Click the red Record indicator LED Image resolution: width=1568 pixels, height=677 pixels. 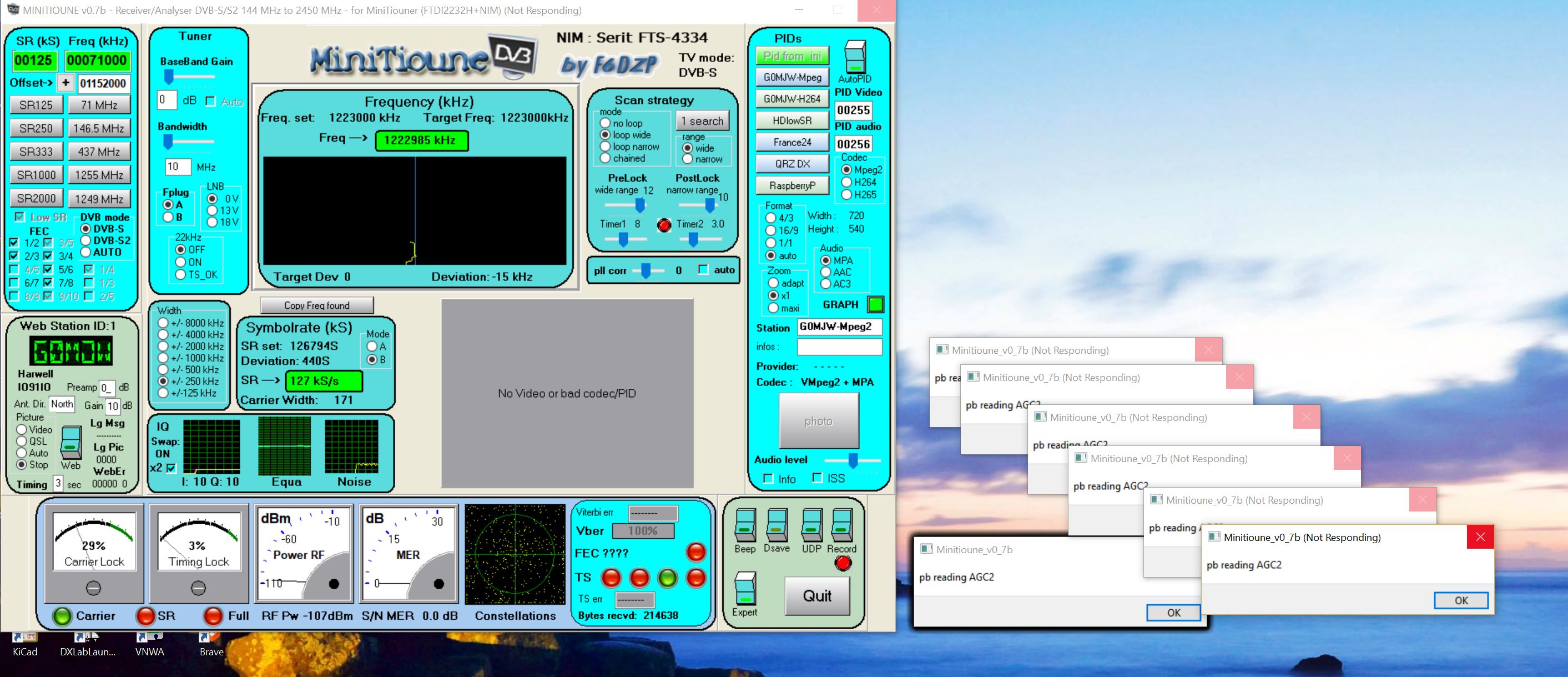click(x=843, y=564)
